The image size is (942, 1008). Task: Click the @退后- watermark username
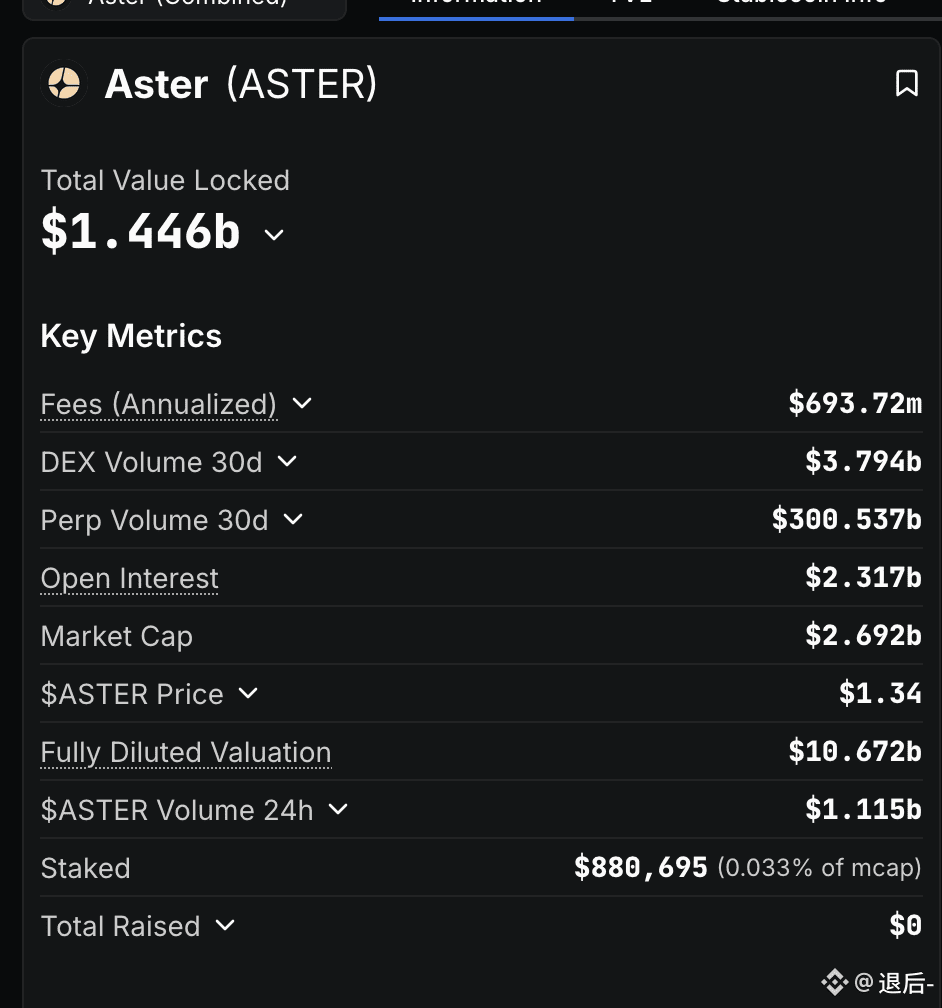coord(893,982)
